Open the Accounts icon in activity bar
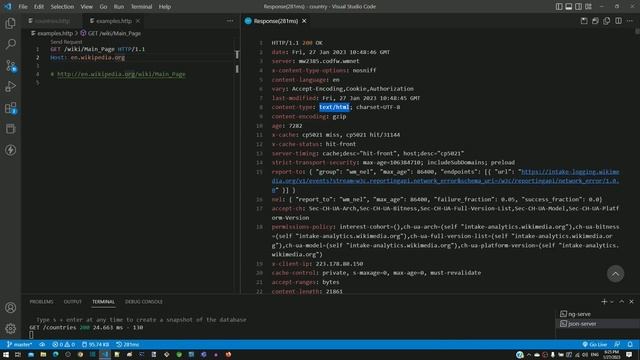Viewport: 640px width, 360px height. coord(11,307)
